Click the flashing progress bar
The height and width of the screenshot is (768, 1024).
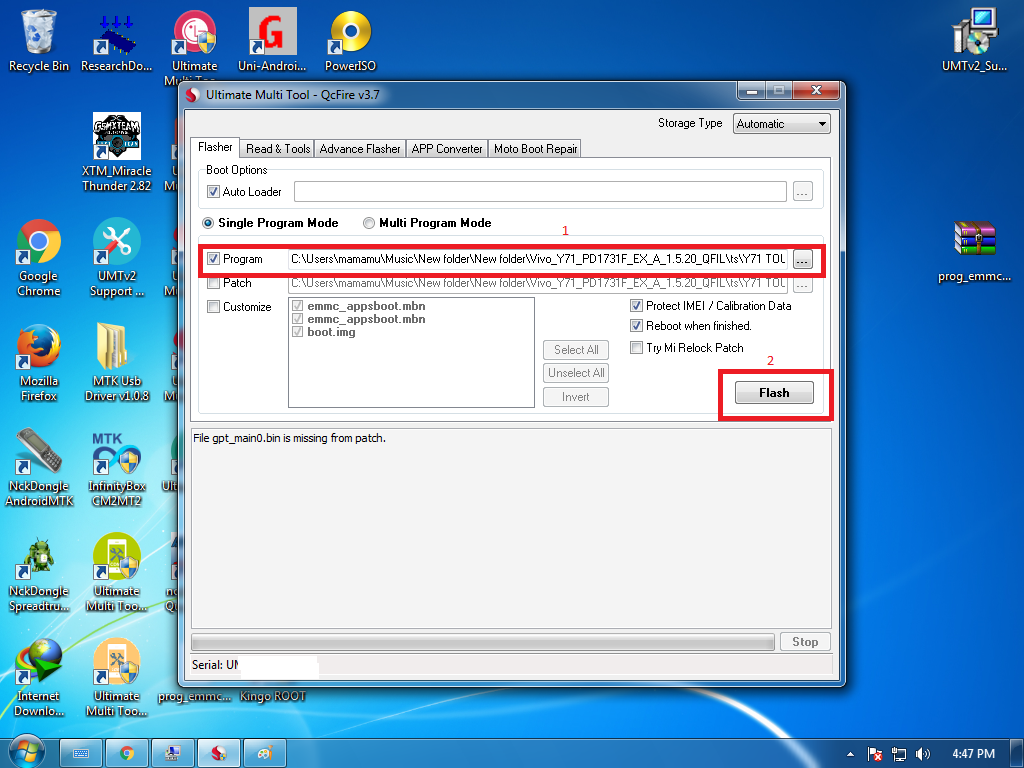tap(483, 641)
